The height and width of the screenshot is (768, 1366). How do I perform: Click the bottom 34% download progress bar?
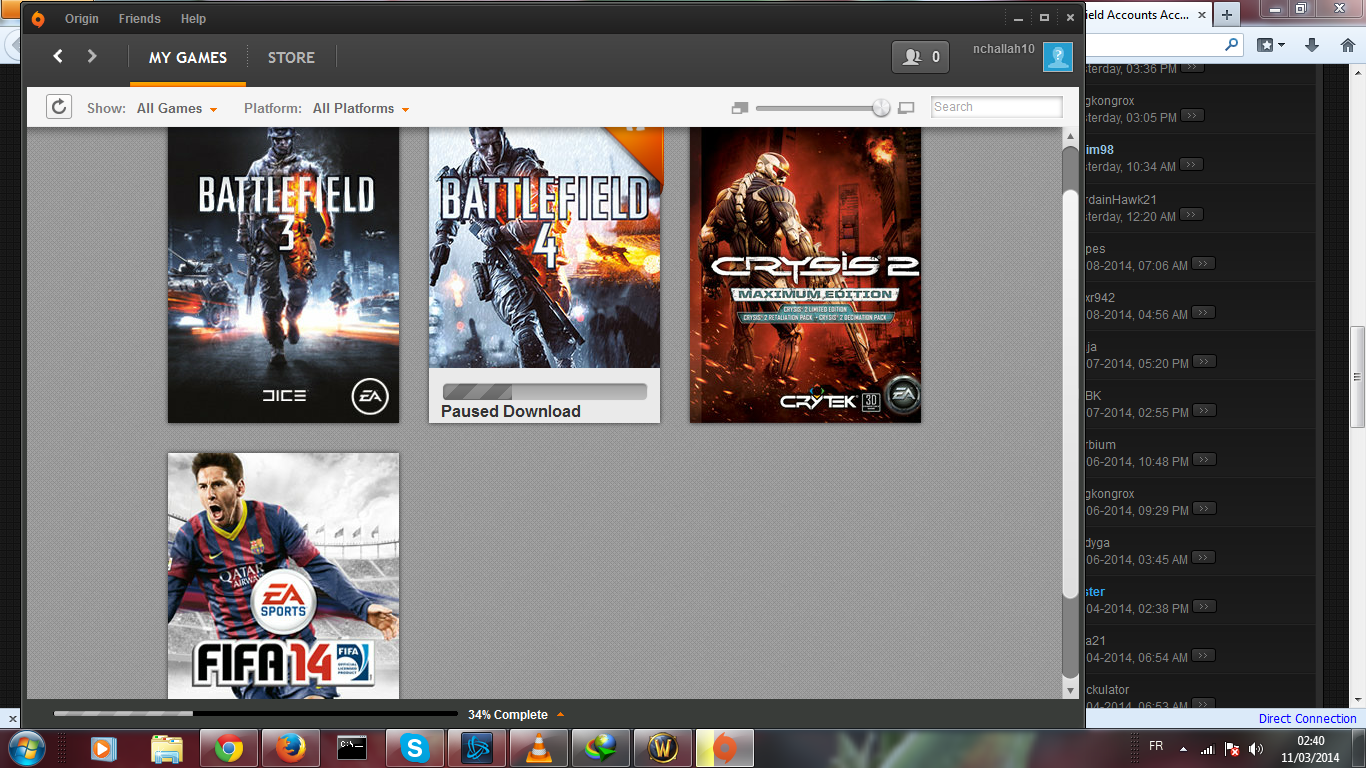coord(255,714)
